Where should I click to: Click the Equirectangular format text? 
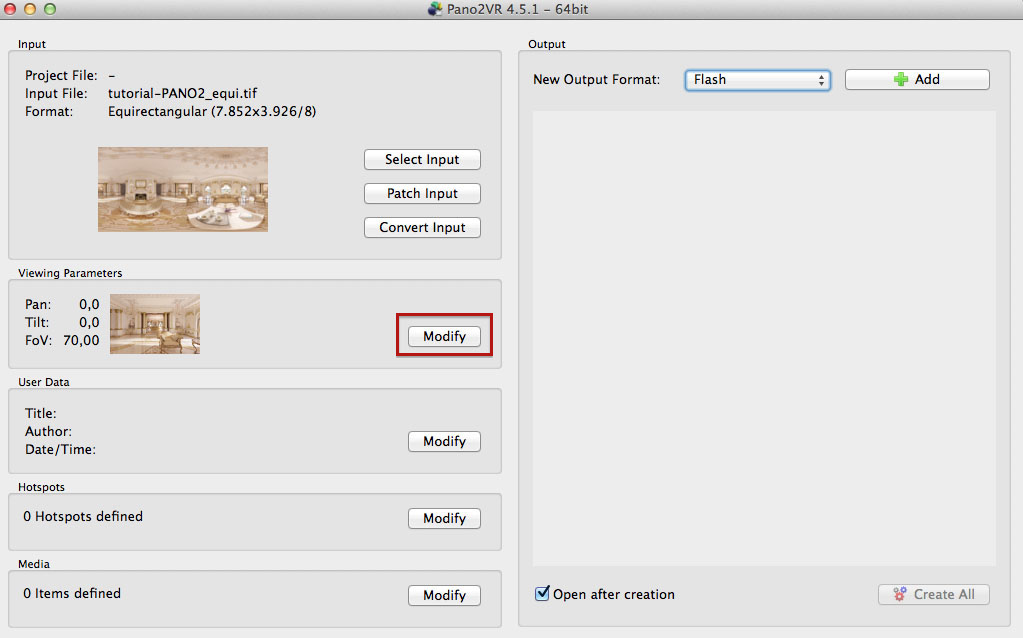pos(212,112)
